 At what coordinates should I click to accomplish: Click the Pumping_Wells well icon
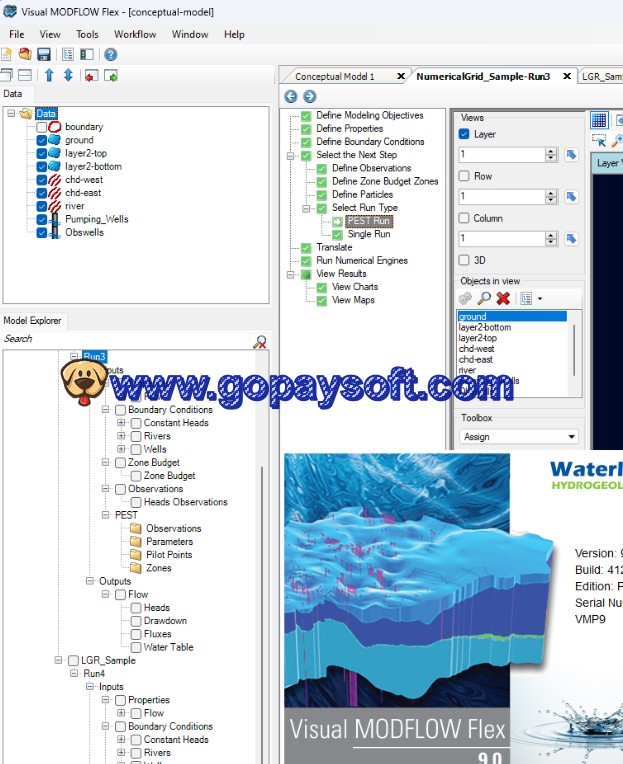coord(55,219)
